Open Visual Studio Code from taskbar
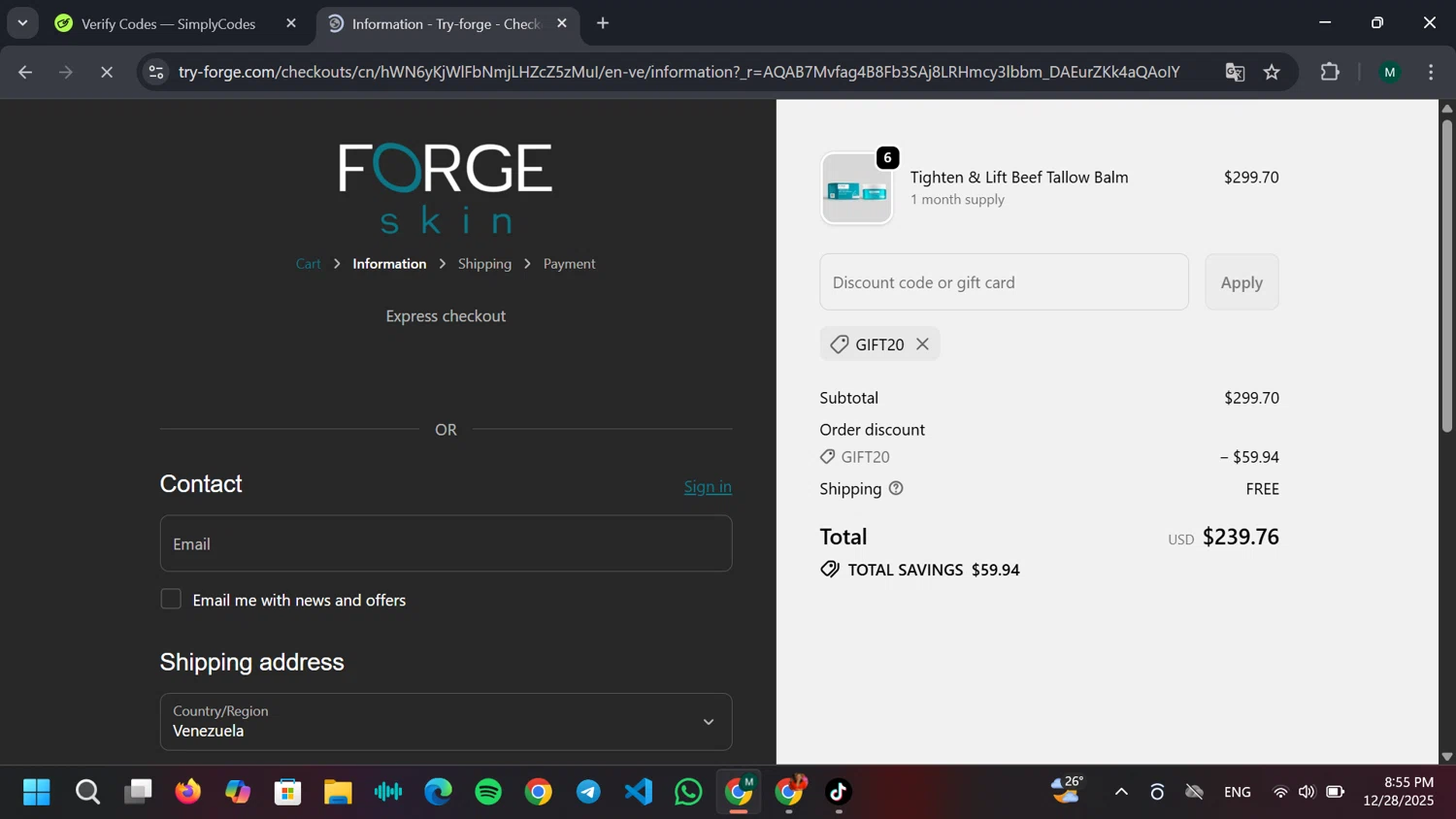This screenshot has width=1456, height=819. click(639, 792)
